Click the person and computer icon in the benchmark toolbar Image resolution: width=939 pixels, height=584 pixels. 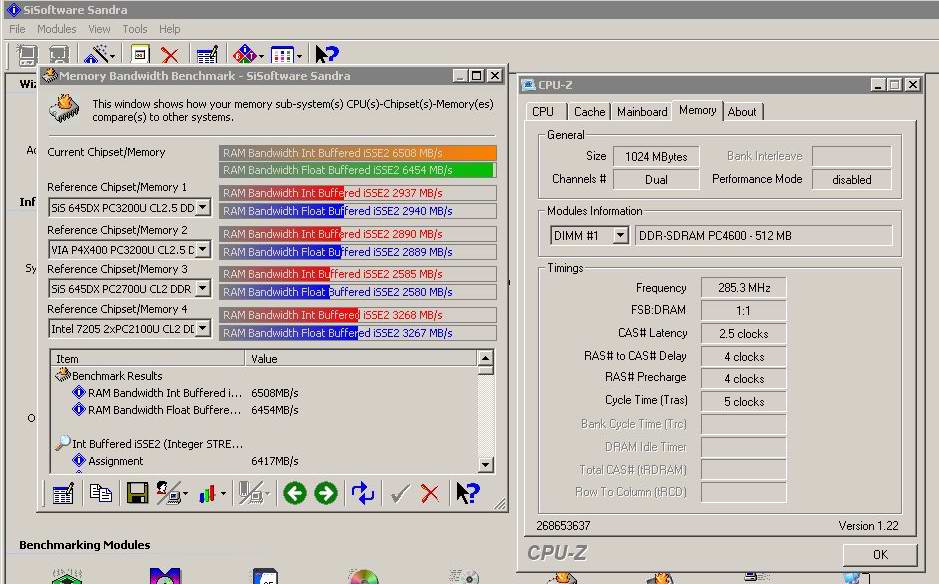click(x=169, y=493)
